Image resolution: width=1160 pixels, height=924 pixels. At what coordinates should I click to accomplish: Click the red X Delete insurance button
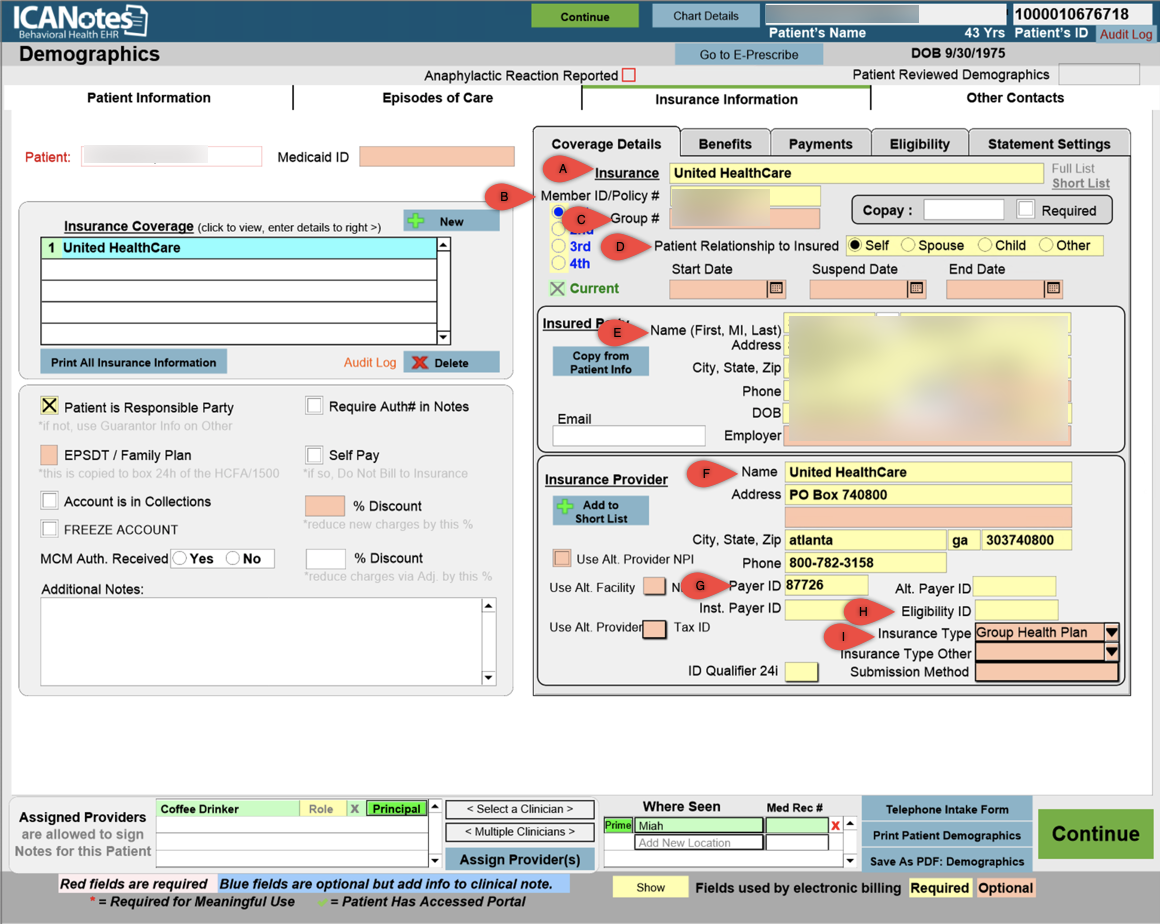(451, 363)
